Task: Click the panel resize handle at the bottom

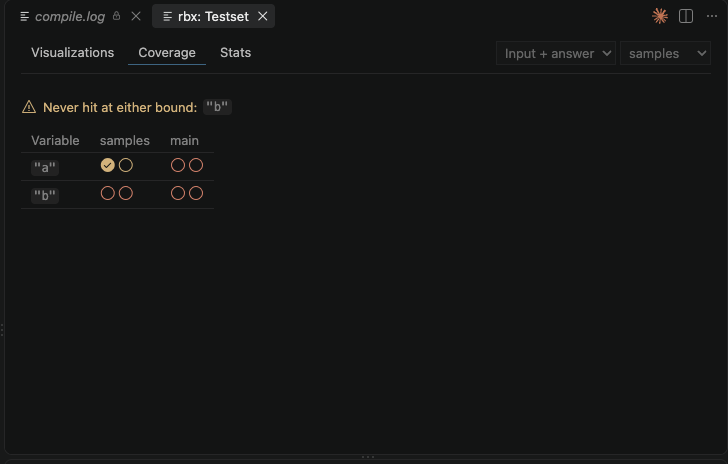Action: click(368, 457)
